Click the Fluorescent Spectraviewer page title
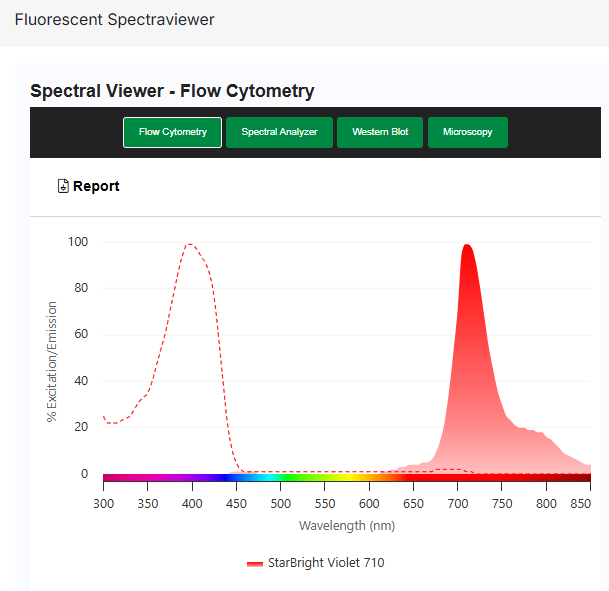This screenshot has width=609, height=591. click(x=114, y=19)
